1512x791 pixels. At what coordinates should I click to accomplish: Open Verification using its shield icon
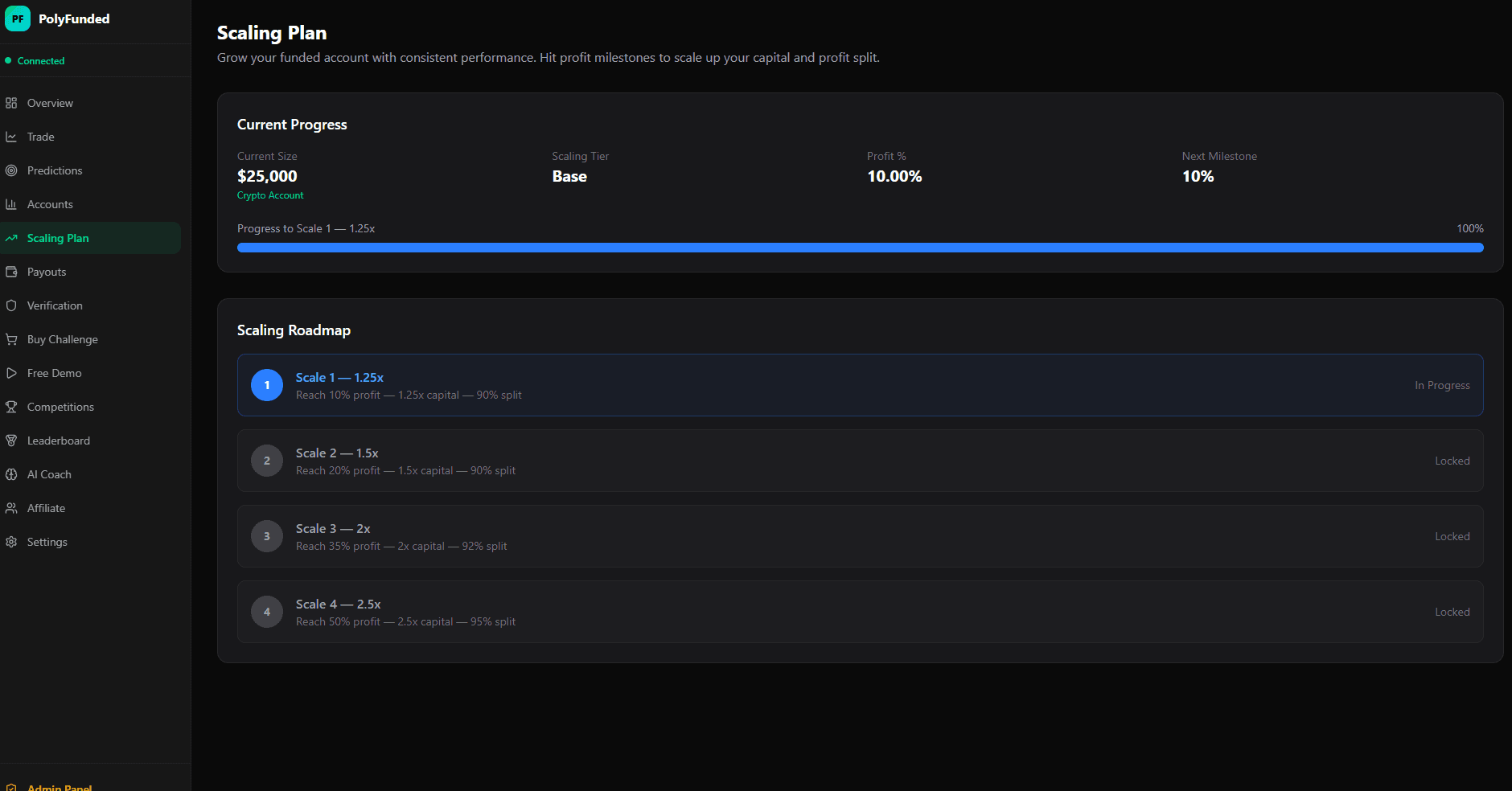[12, 305]
